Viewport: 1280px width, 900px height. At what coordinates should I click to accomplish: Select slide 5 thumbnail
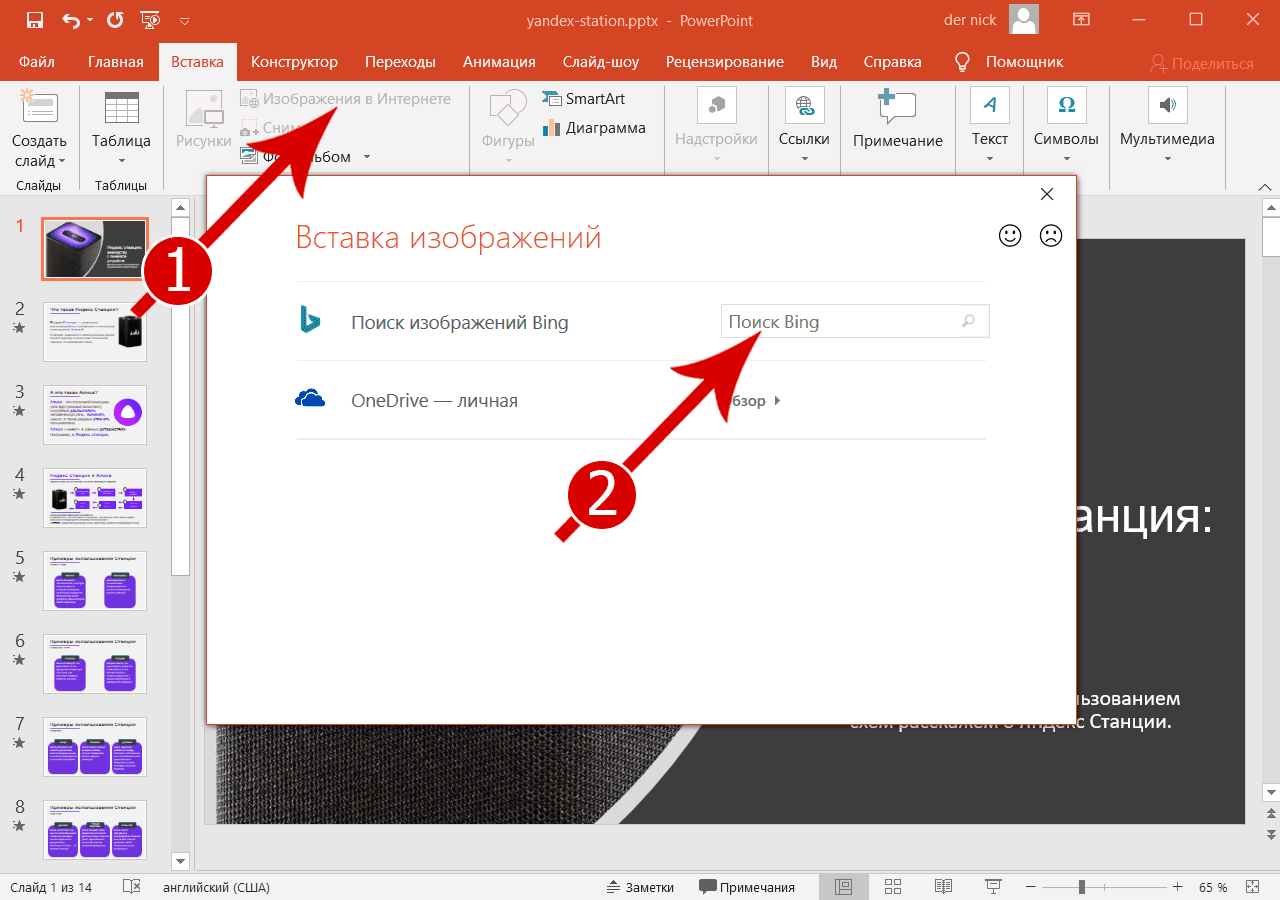[x=95, y=581]
